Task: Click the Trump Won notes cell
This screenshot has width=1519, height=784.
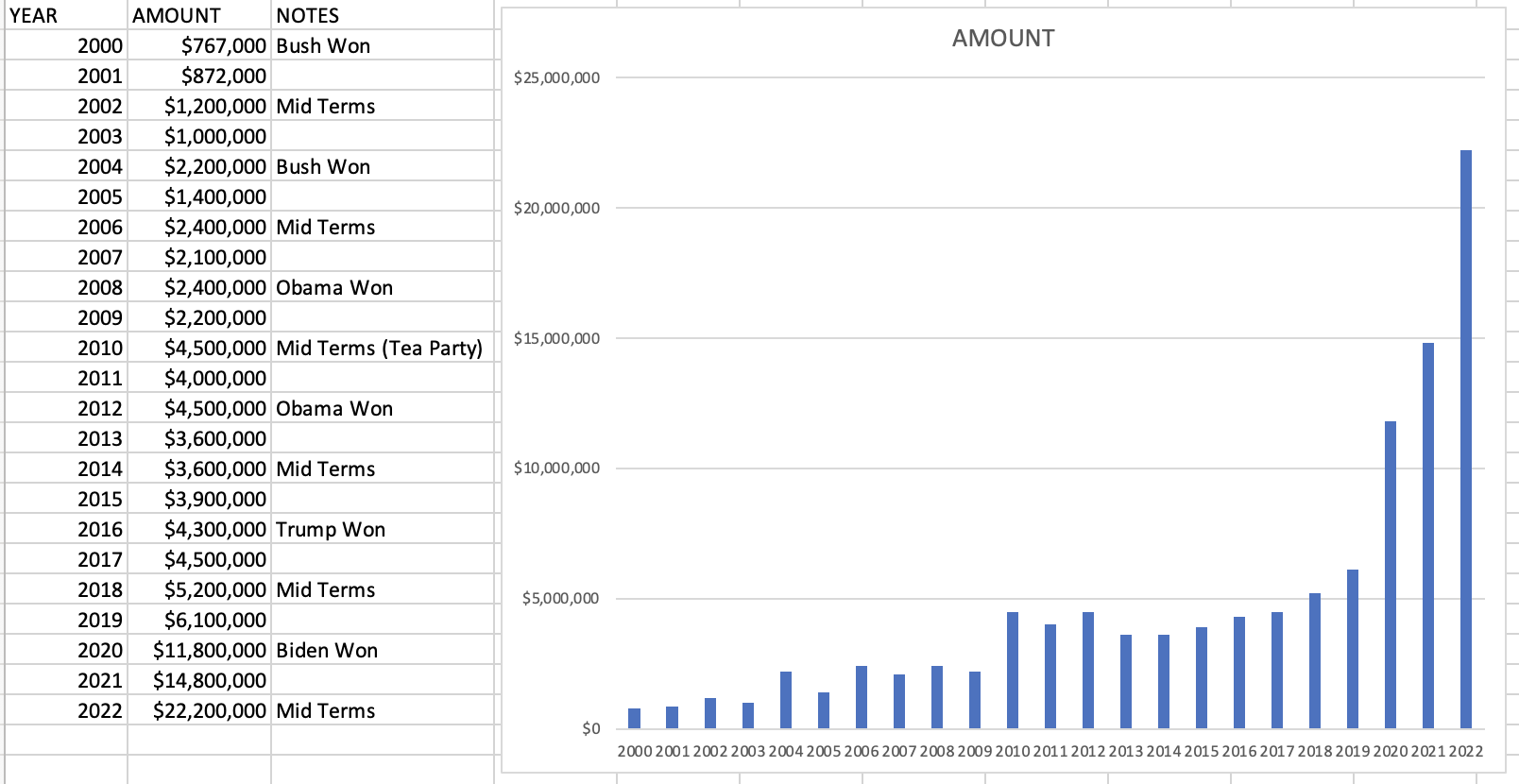Action: (331, 529)
